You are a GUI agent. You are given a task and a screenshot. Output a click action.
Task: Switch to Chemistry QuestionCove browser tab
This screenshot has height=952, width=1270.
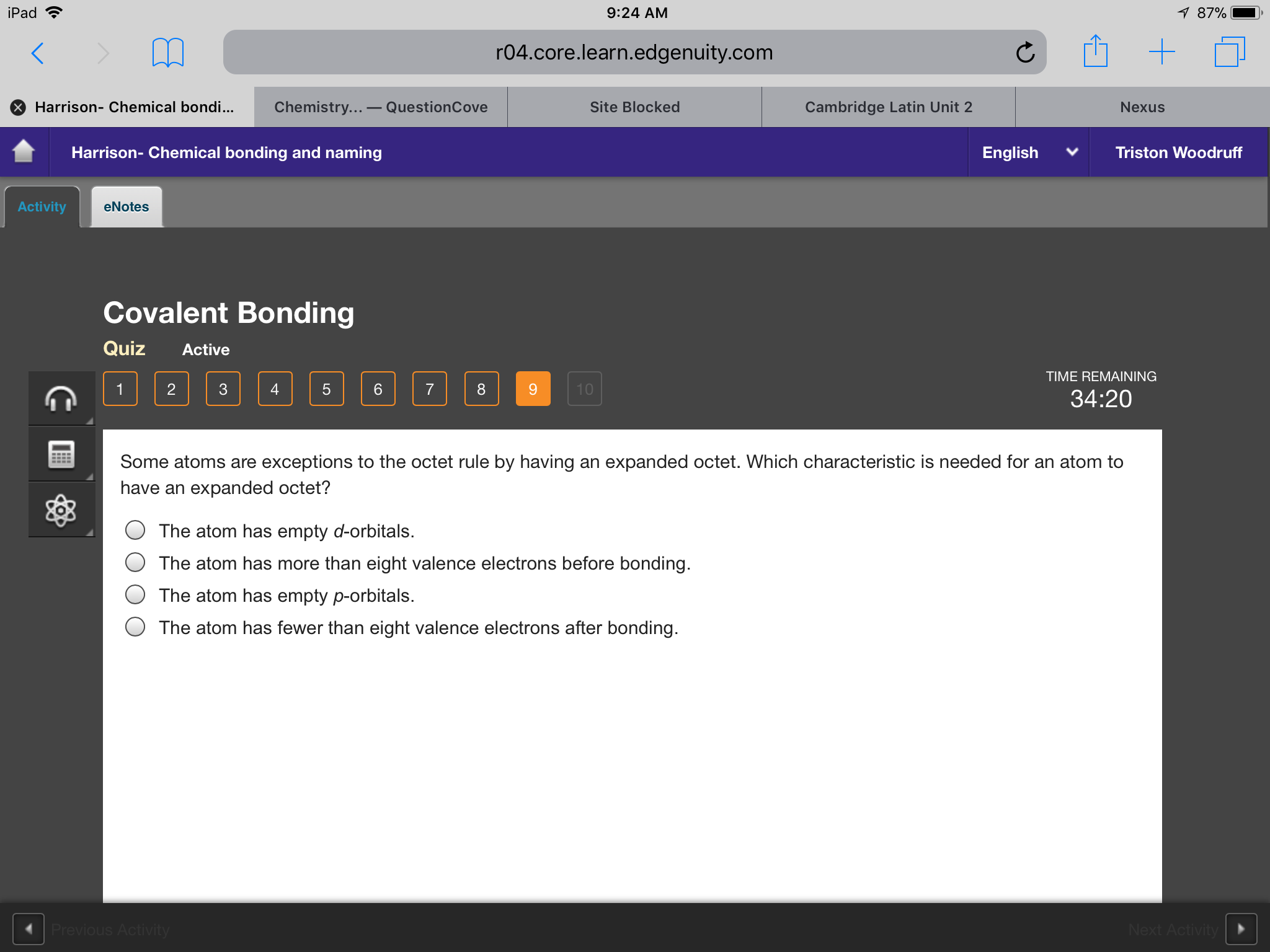pyautogui.click(x=381, y=107)
